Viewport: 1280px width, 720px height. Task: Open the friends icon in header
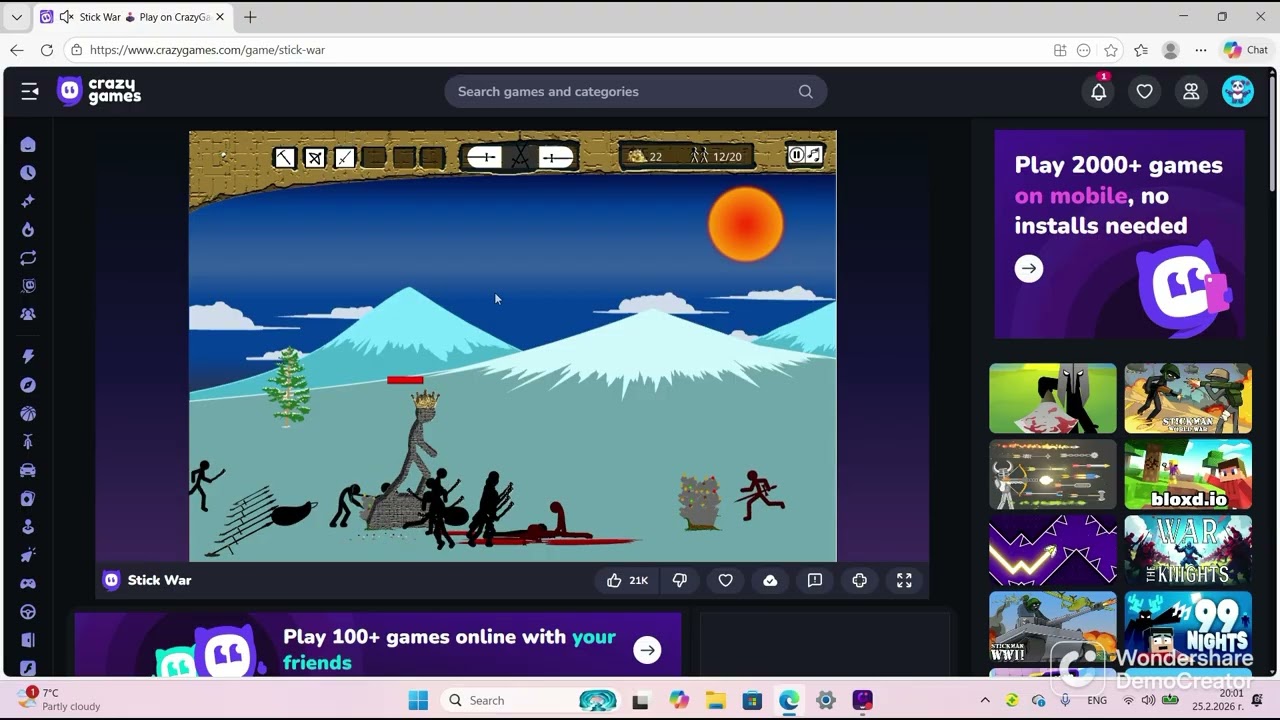click(x=1191, y=91)
